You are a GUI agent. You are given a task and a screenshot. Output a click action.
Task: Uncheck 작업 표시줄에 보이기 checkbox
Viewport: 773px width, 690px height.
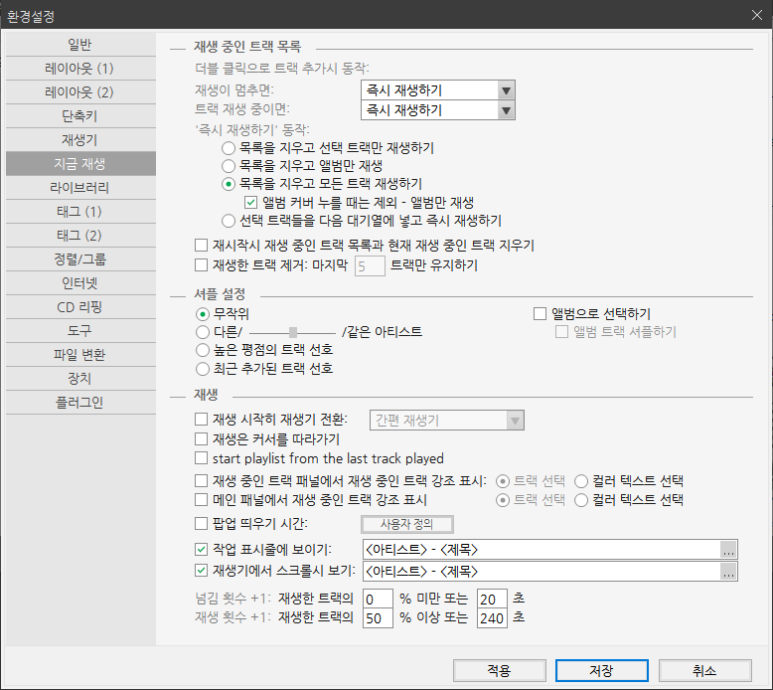[x=201, y=549]
